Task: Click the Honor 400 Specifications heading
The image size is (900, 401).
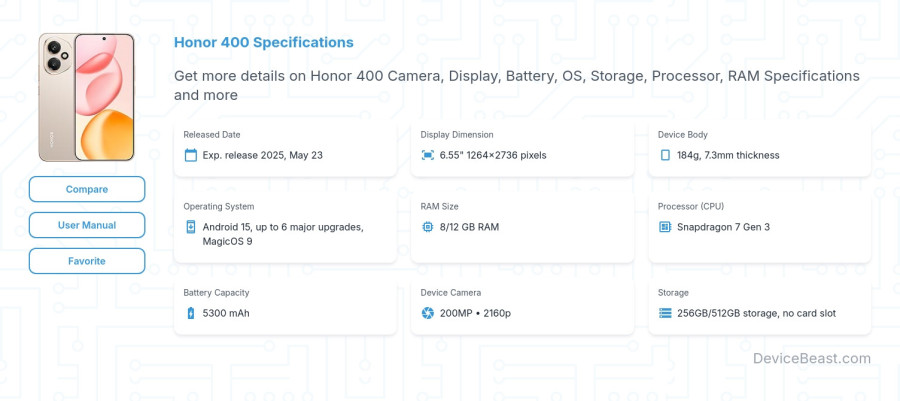Action: (263, 42)
